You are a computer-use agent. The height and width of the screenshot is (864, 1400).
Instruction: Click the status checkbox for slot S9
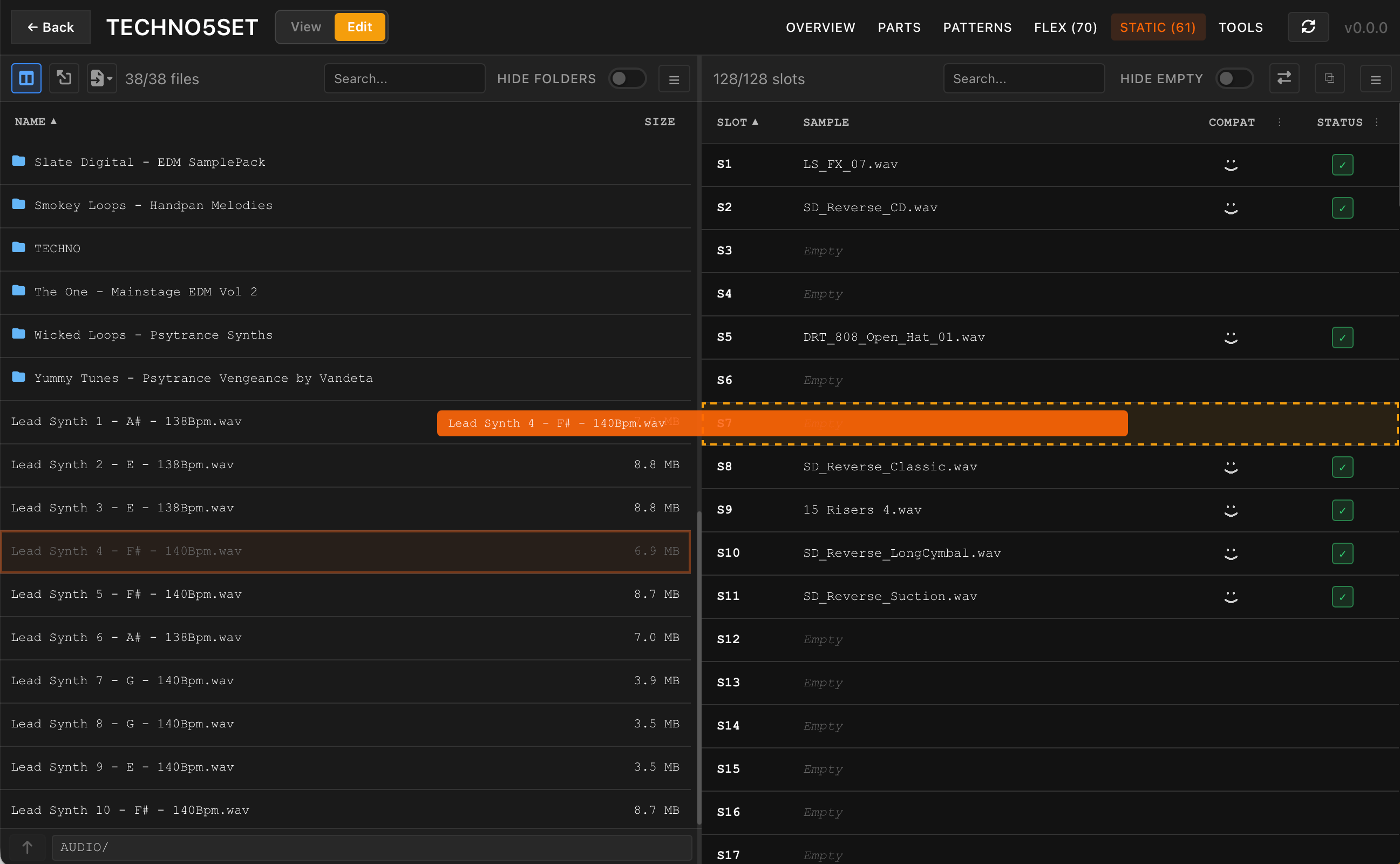point(1342,510)
